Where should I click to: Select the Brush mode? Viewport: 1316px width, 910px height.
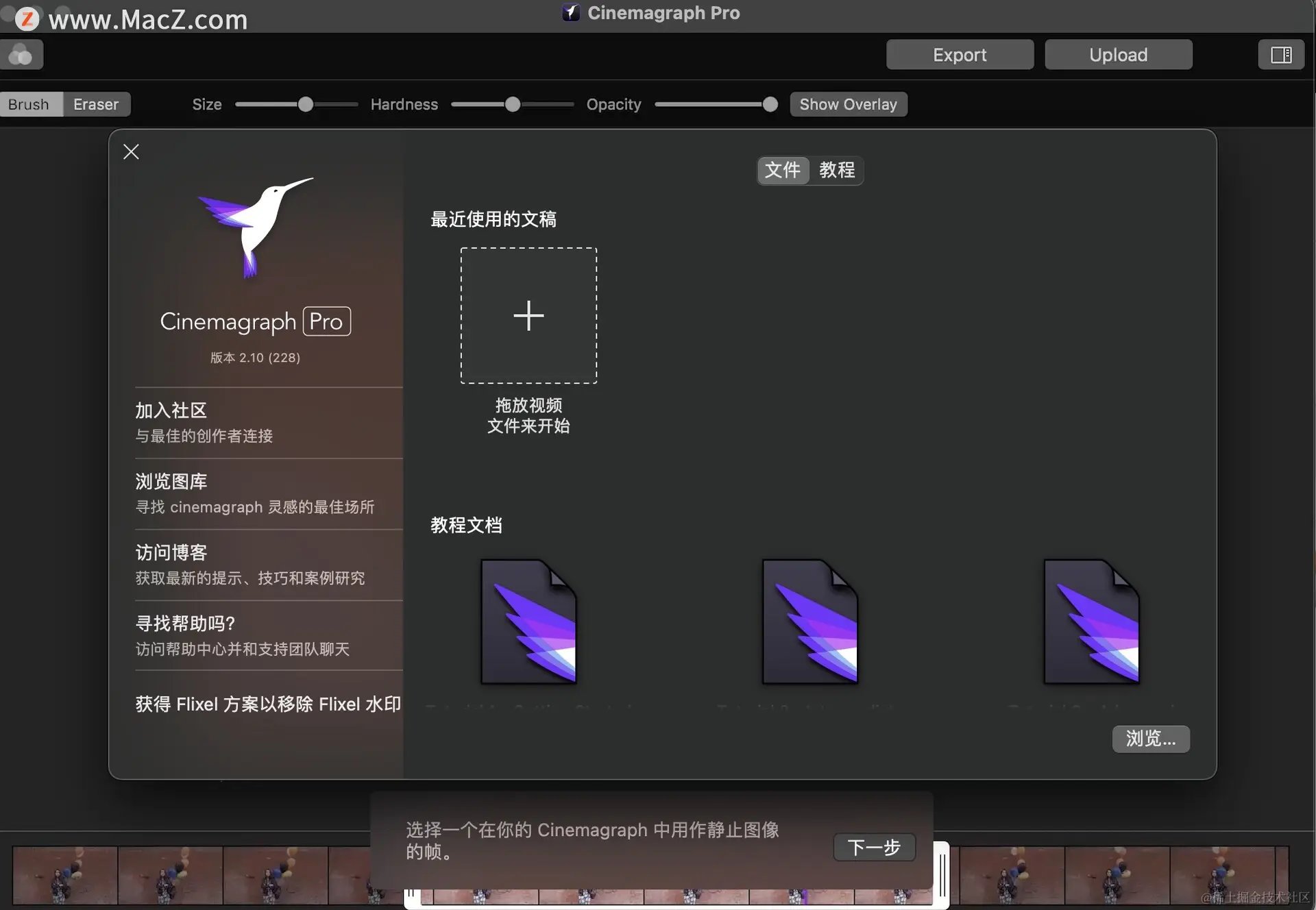pos(29,104)
